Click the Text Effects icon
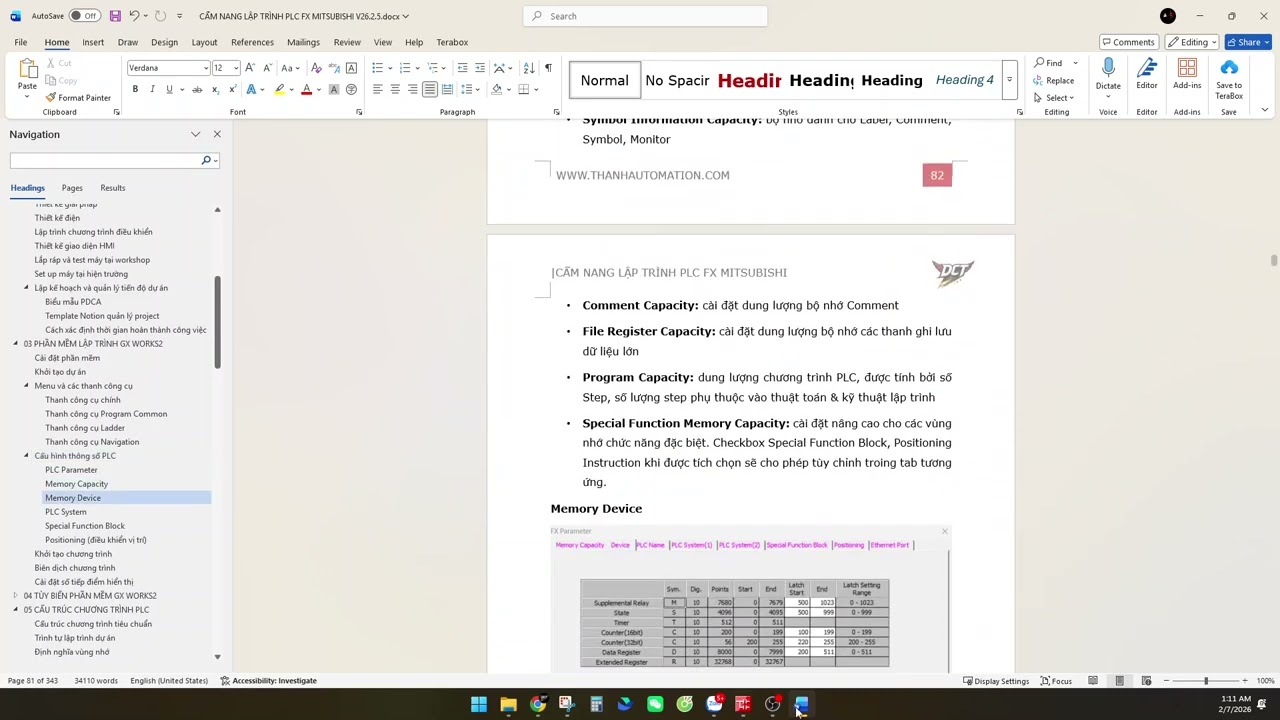 point(251,90)
